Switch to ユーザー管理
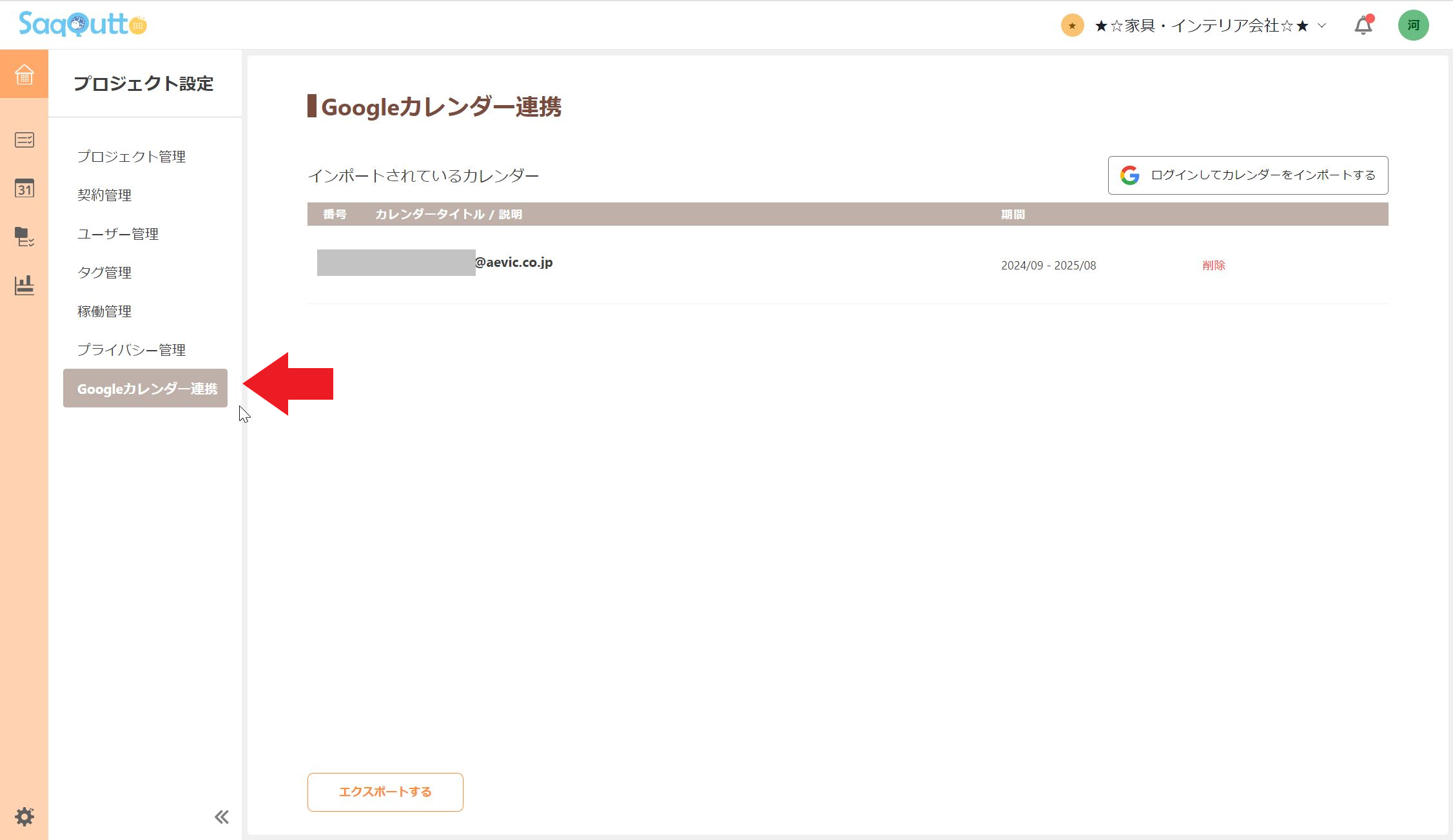 coord(118,234)
